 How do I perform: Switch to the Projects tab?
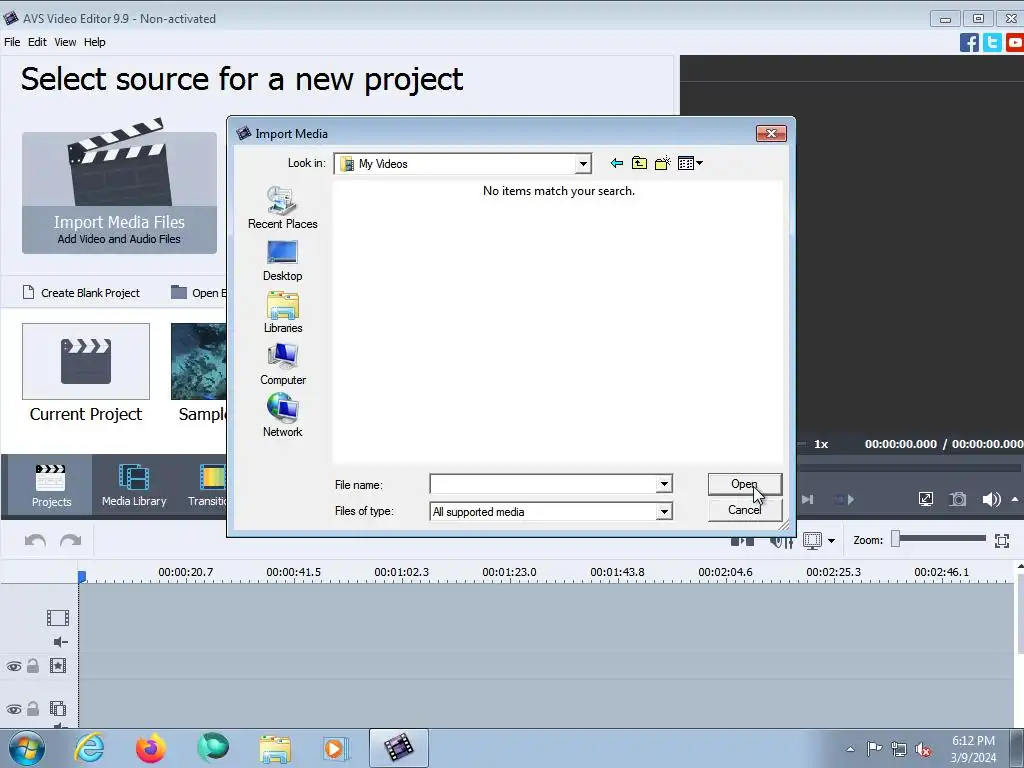click(51, 485)
